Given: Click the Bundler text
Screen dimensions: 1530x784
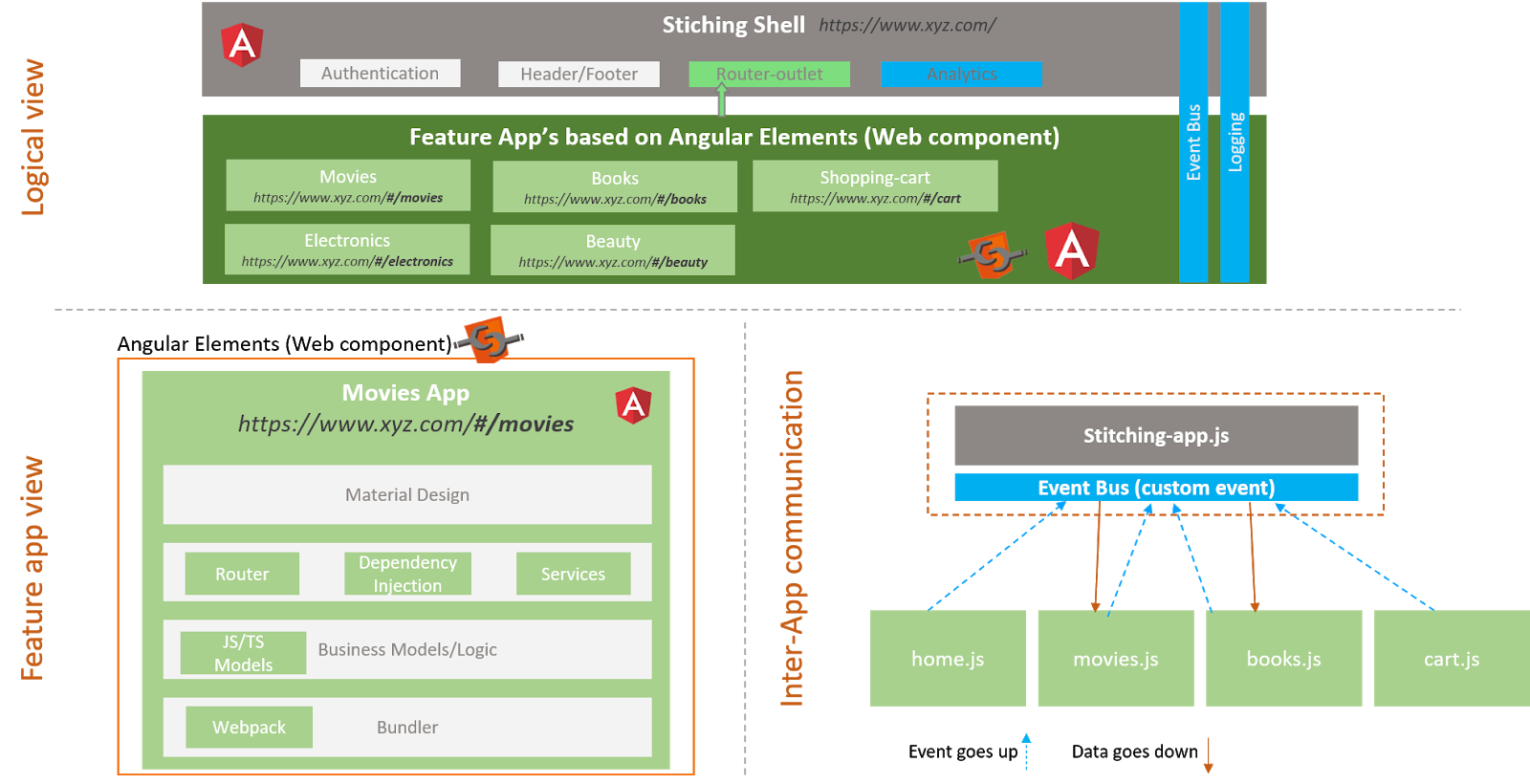Looking at the screenshot, I should click(x=407, y=728).
